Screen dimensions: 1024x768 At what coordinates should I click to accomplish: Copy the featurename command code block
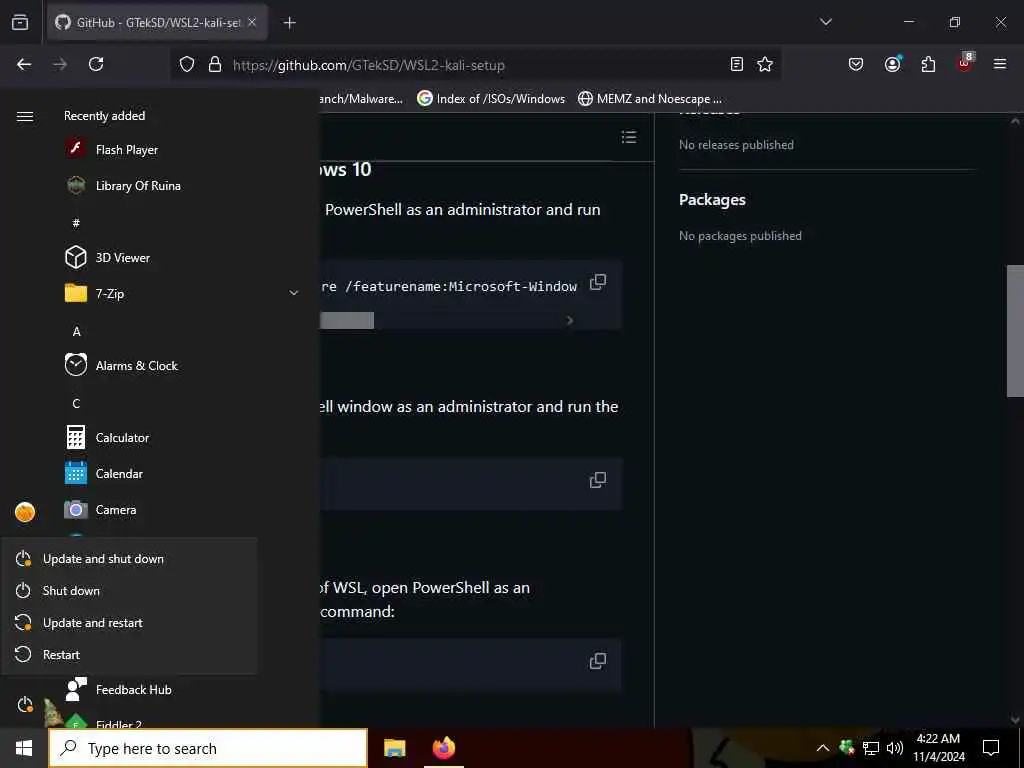tap(598, 282)
